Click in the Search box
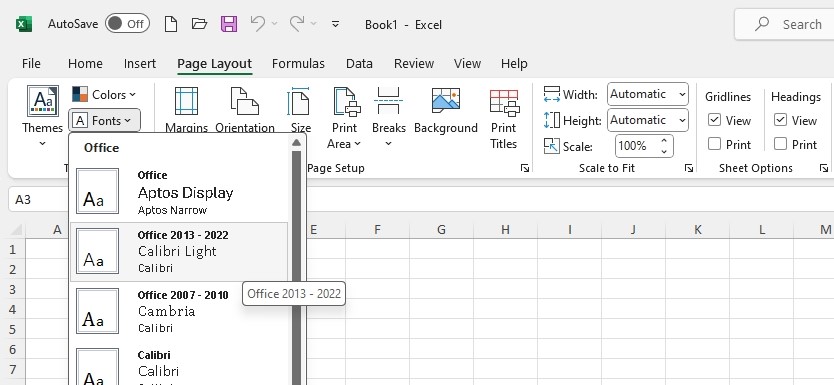Image resolution: width=834 pixels, height=385 pixels. [784, 24]
